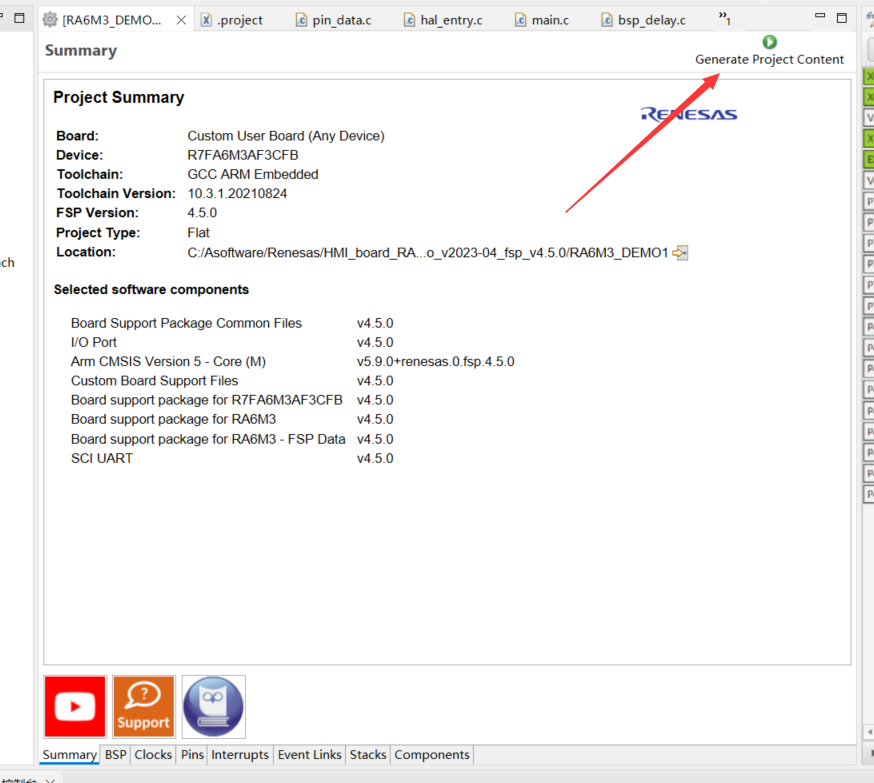Click the Toolchain Version value 10.3.1.20210824
Screen dimensions: 874x783
[237, 193]
